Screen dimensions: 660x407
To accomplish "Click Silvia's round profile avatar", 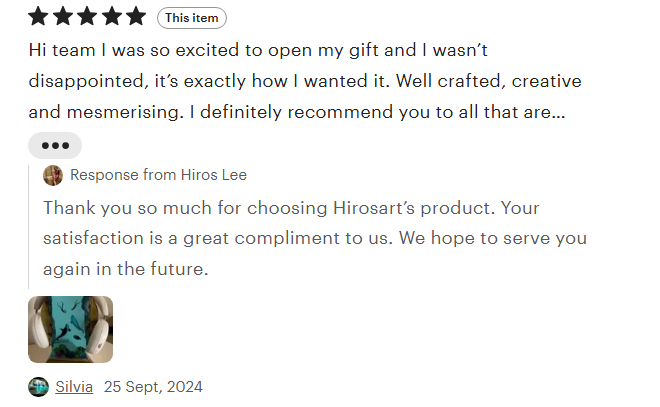I will (x=38, y=387).
